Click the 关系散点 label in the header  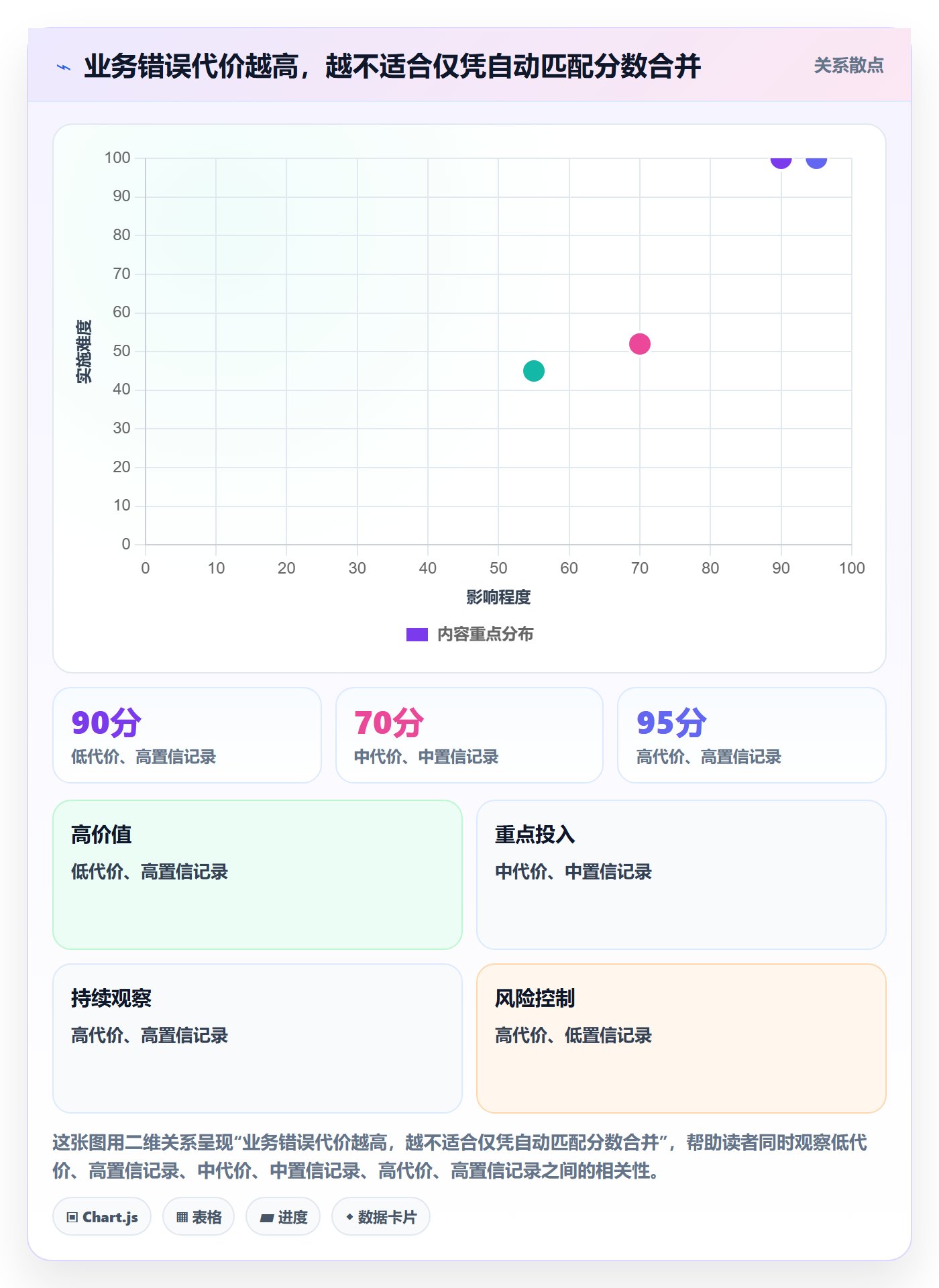pyautogui.click(x=848, y=66)
